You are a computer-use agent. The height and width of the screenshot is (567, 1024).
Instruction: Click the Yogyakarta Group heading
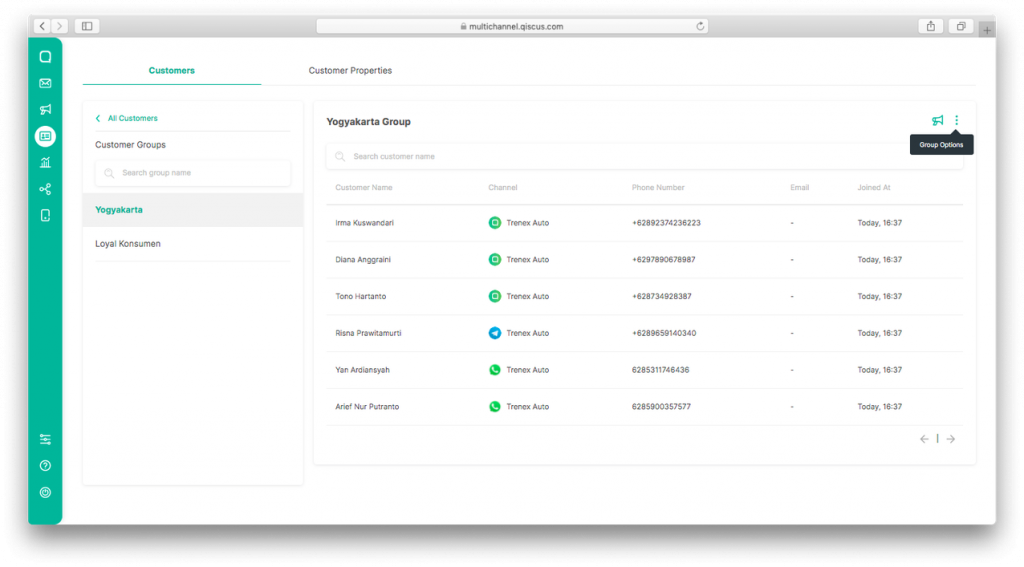click(x=368, y=122)
